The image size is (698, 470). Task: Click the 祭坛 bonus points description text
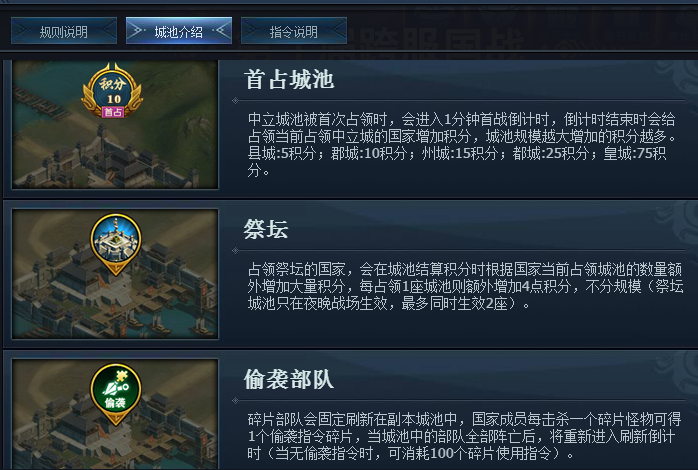[465, 286]
